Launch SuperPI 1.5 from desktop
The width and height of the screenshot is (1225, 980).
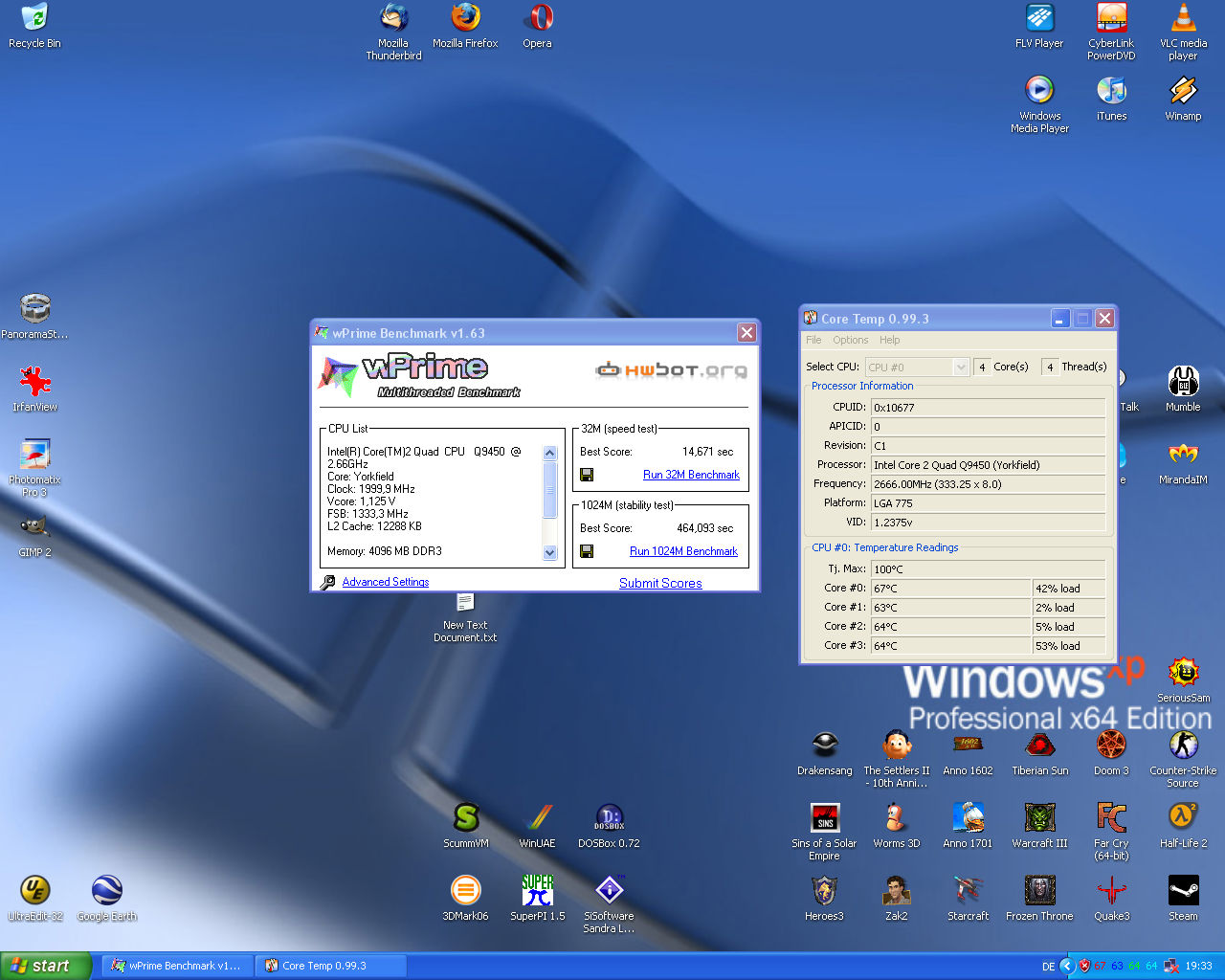[x=537, y=891]
